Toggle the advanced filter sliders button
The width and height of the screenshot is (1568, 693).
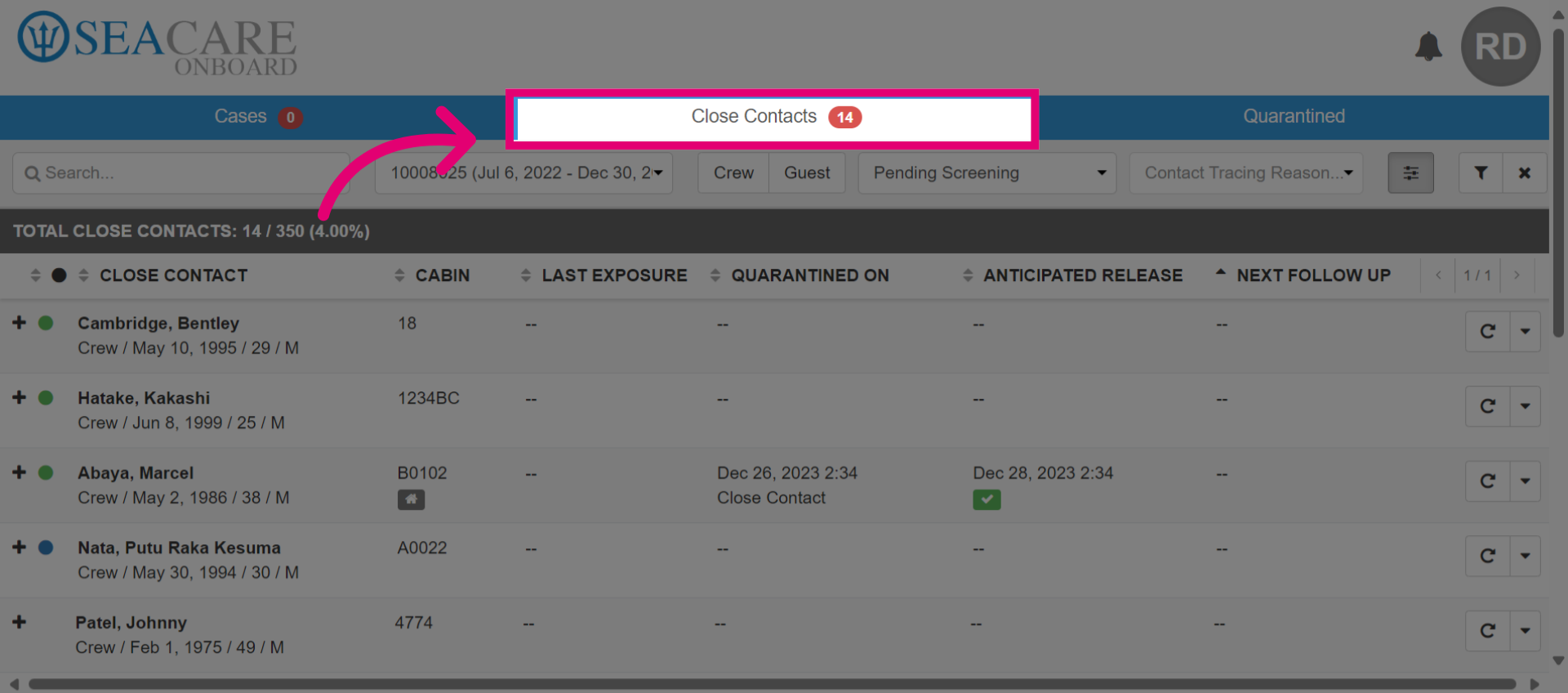[1410, 173]
